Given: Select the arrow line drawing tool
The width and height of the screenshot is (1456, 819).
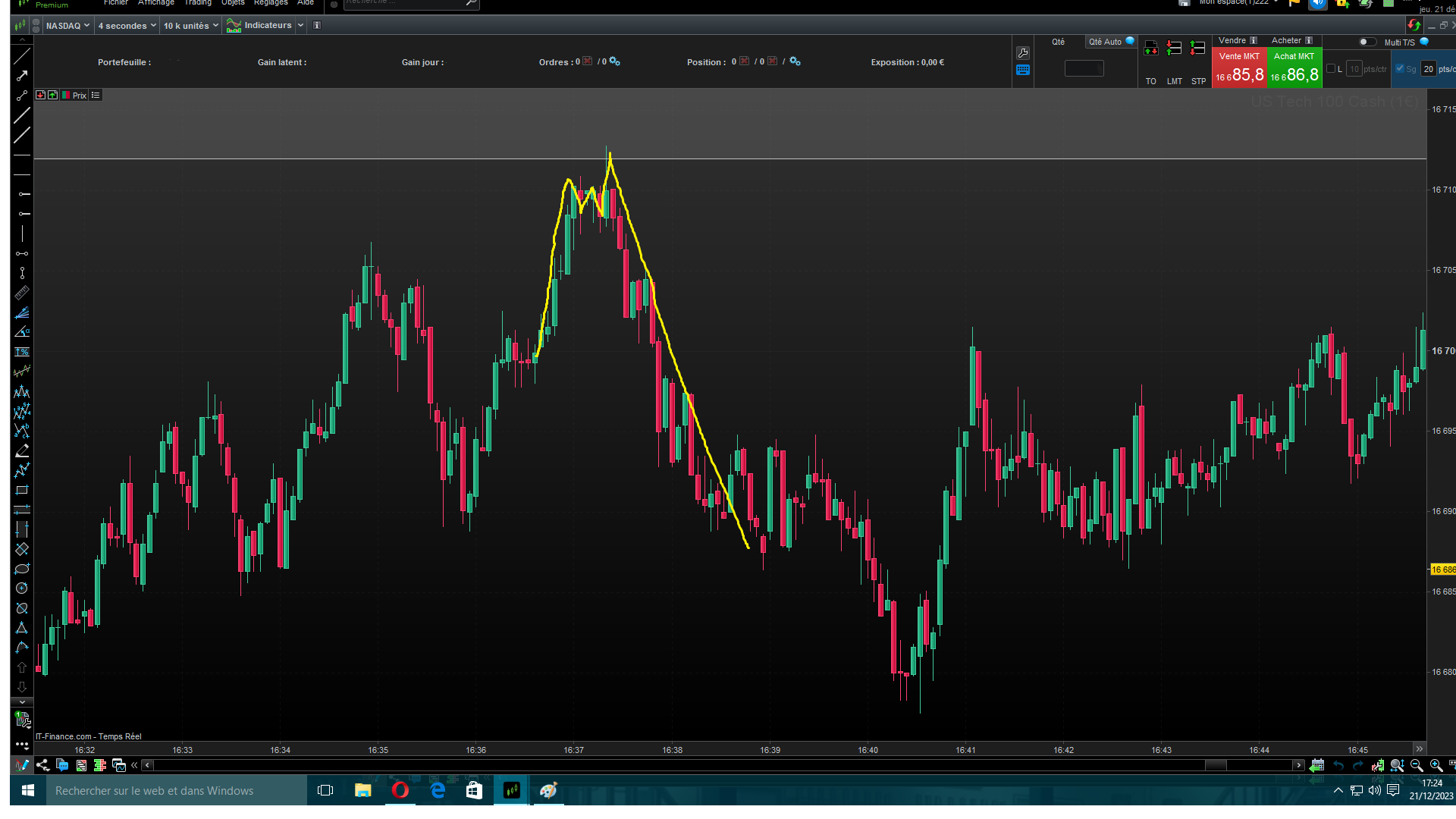Looking at the screenshot, I should tap(22, 76).
